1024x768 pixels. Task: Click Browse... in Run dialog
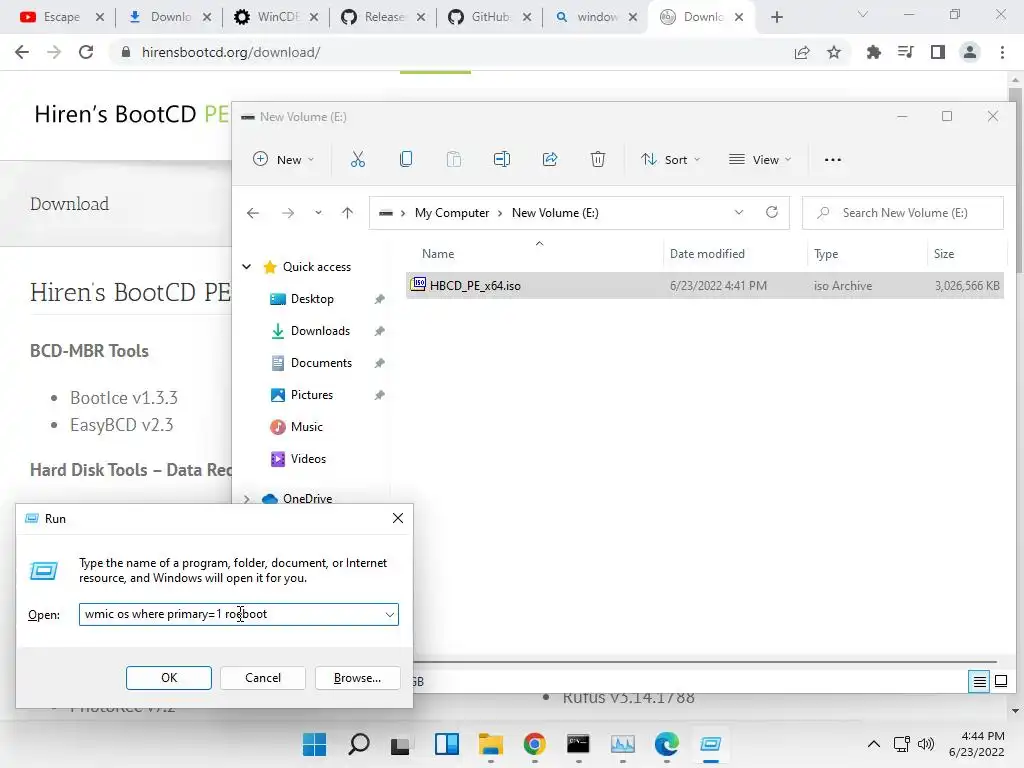click(x=357, y=678)
